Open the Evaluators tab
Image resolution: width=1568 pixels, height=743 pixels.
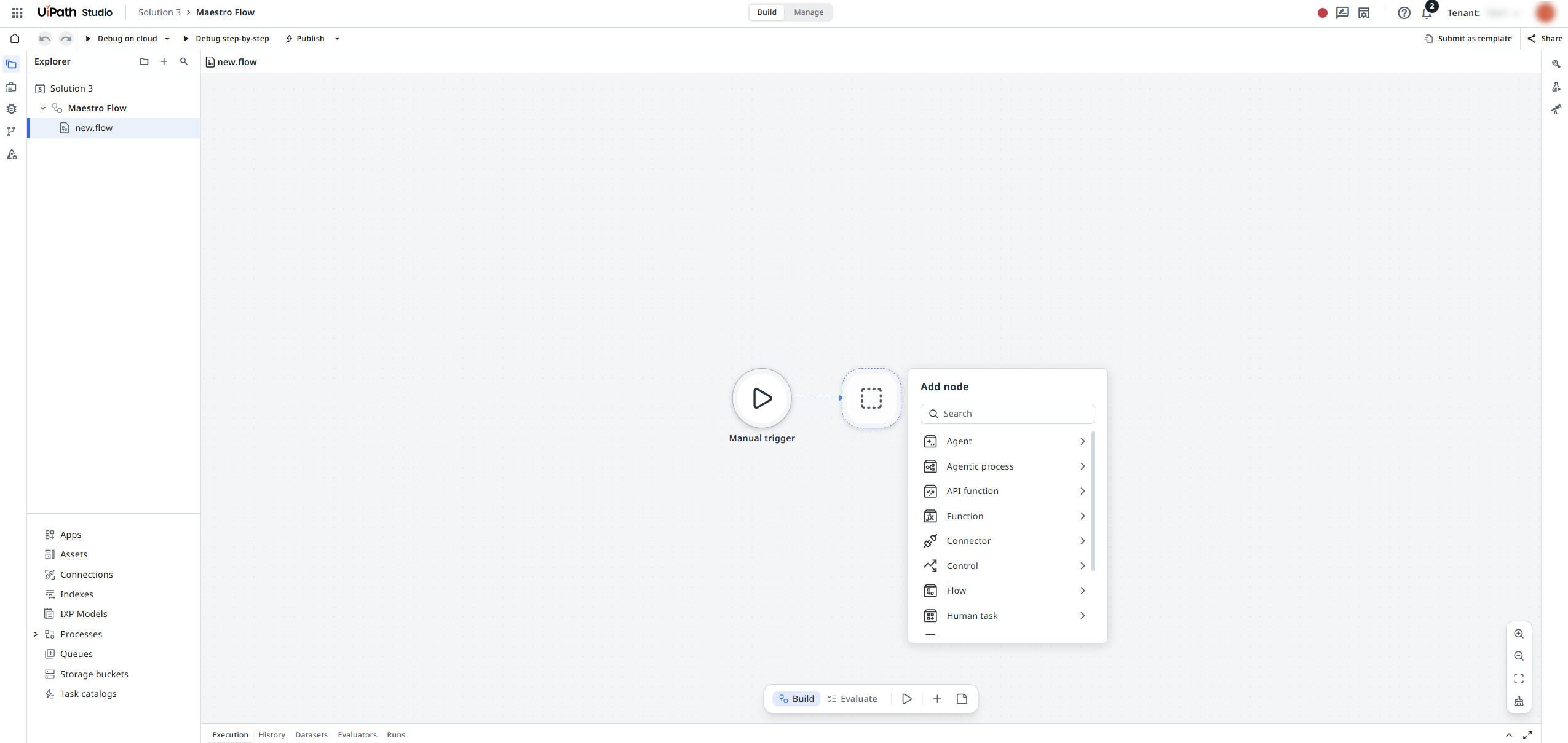pyautogui.click(x=357, y=735)
